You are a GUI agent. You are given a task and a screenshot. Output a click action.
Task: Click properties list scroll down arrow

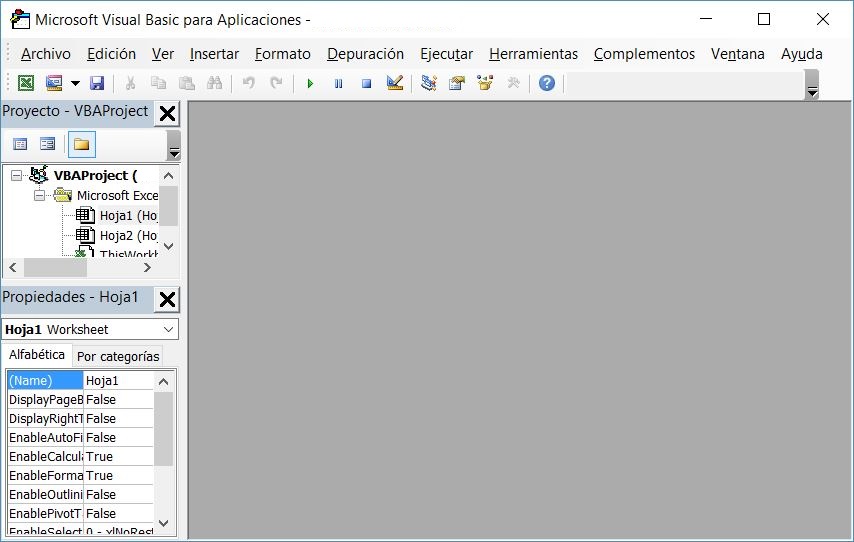click(163, 523)
